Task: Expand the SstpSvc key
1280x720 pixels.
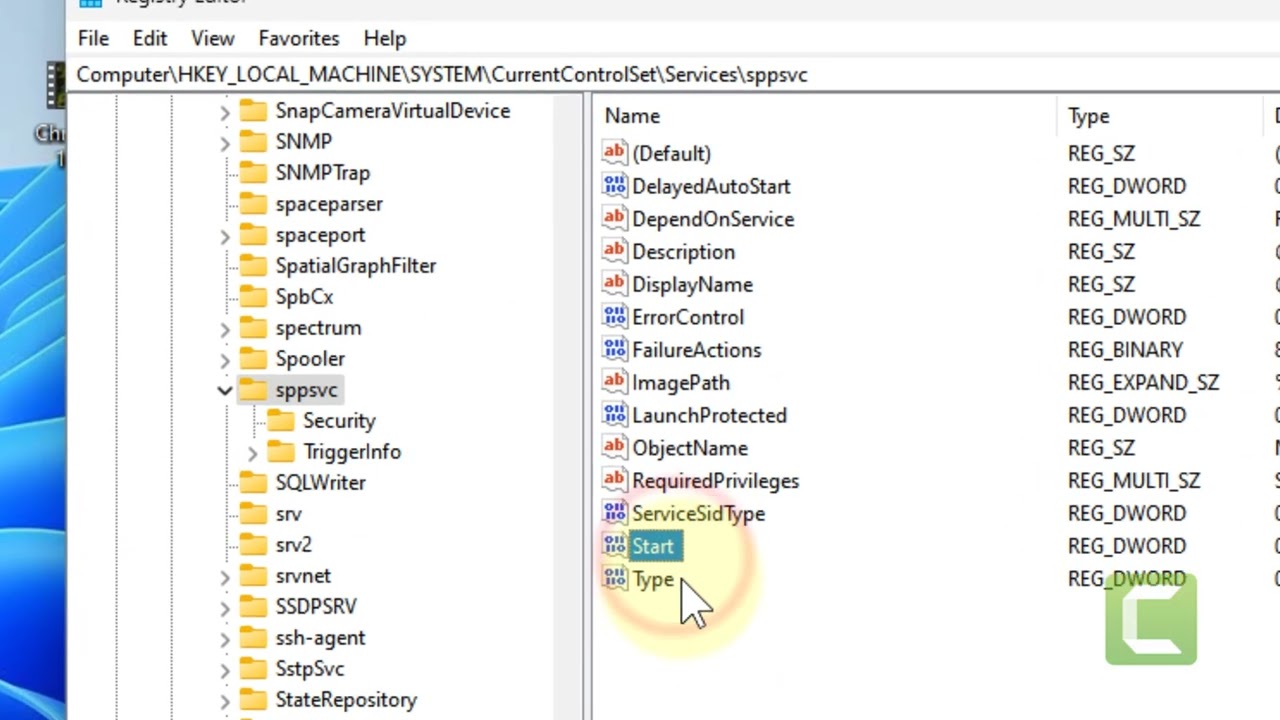Action: [x=225, y=669]
